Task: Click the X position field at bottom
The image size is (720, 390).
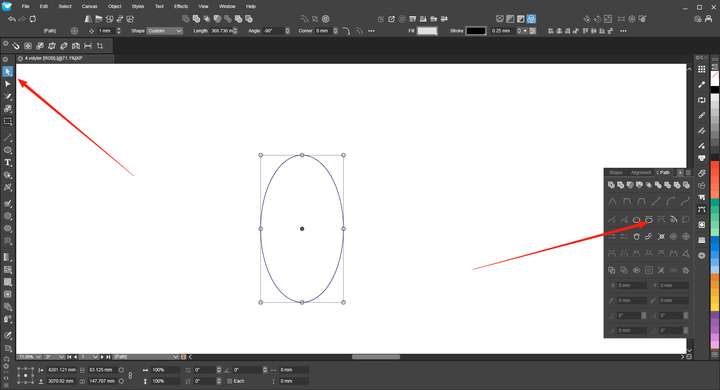Action: tap(62, 370)
